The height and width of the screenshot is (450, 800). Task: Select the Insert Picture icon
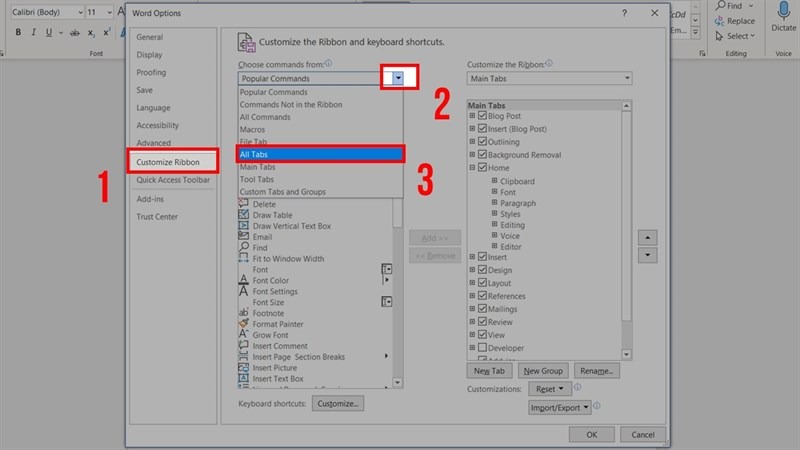244,368
